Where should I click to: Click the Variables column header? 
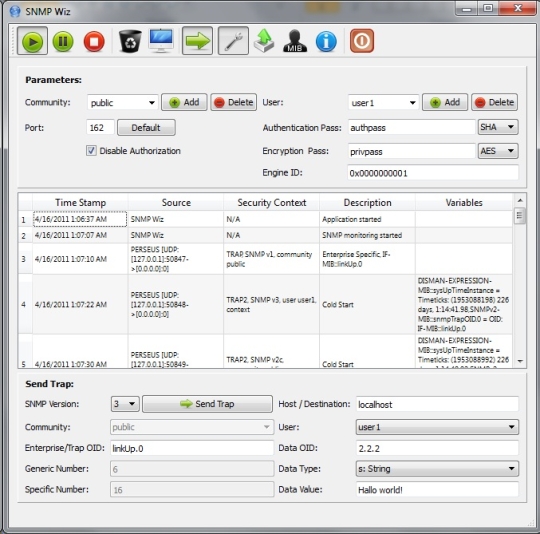click(464, 202)
